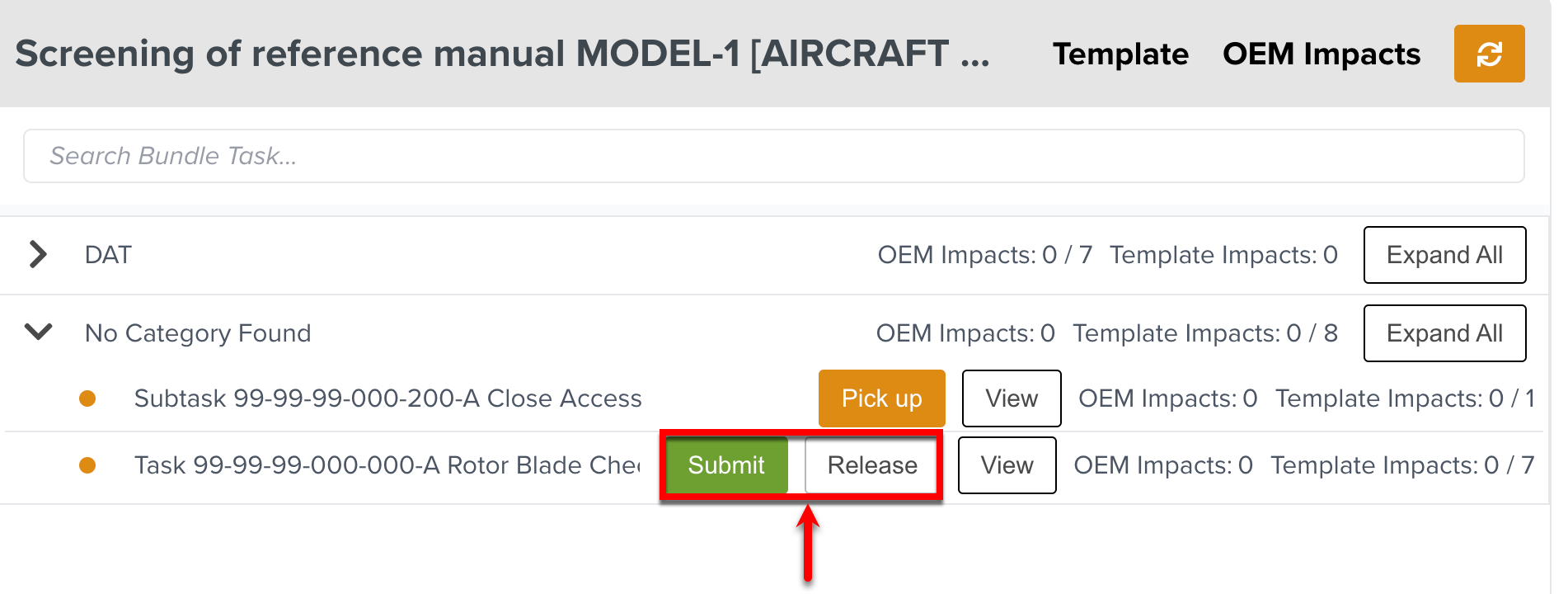Click the DAT category label

(x=108, y=255)
